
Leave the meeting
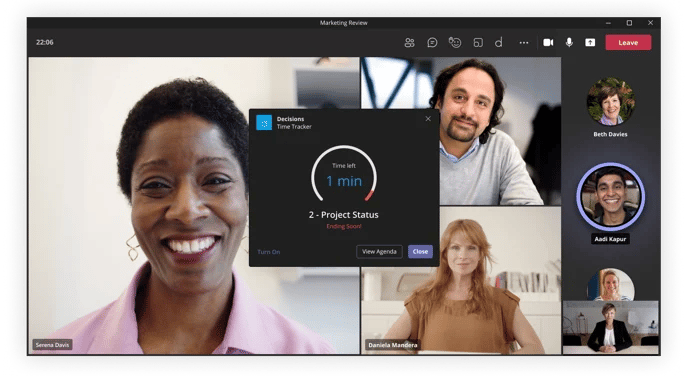[628, 43]
